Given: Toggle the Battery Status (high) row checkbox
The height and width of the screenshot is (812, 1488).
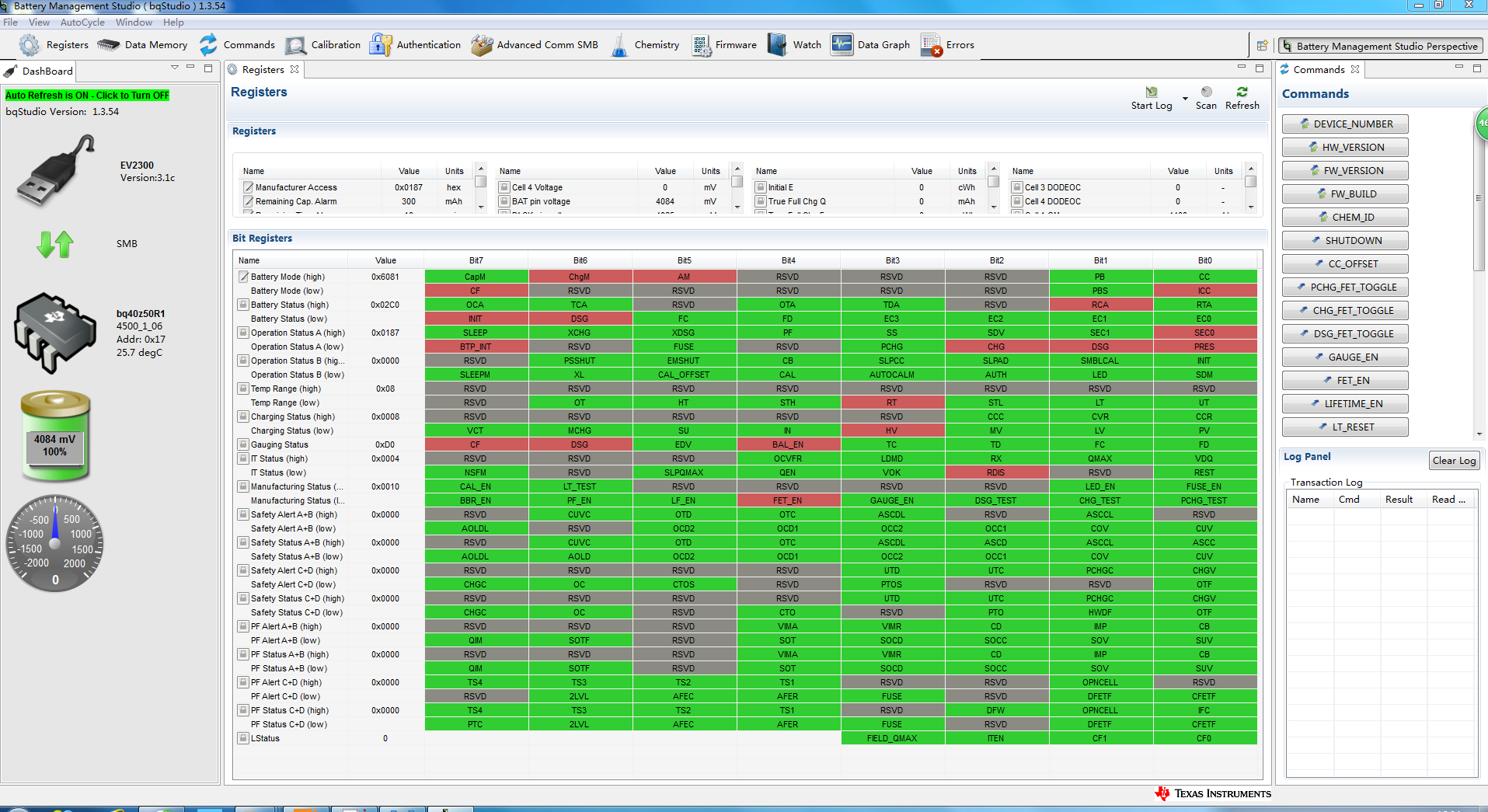Looking at the screenshot, I should (x=243, y=305).
